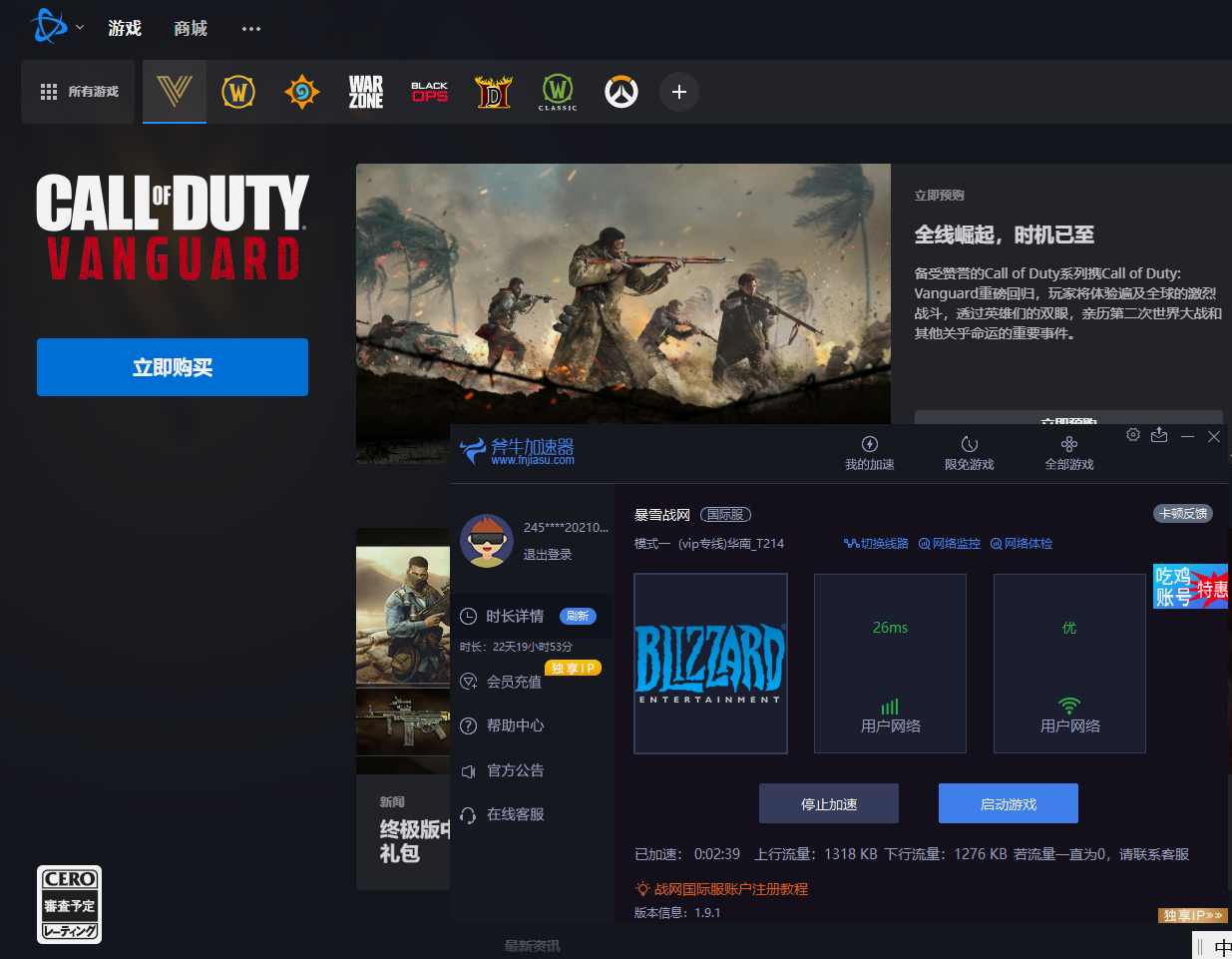Click the 立即购买 buy now button
1232x959 pixels.
tap(173, 367)
